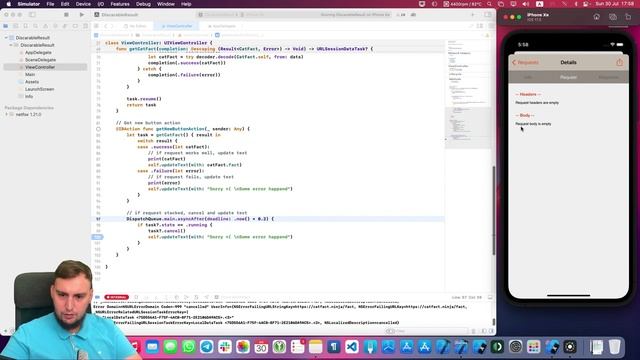Open the issue navigator warning icon
Viewport: 640px width, 360px height.
(x=45, y=26)
